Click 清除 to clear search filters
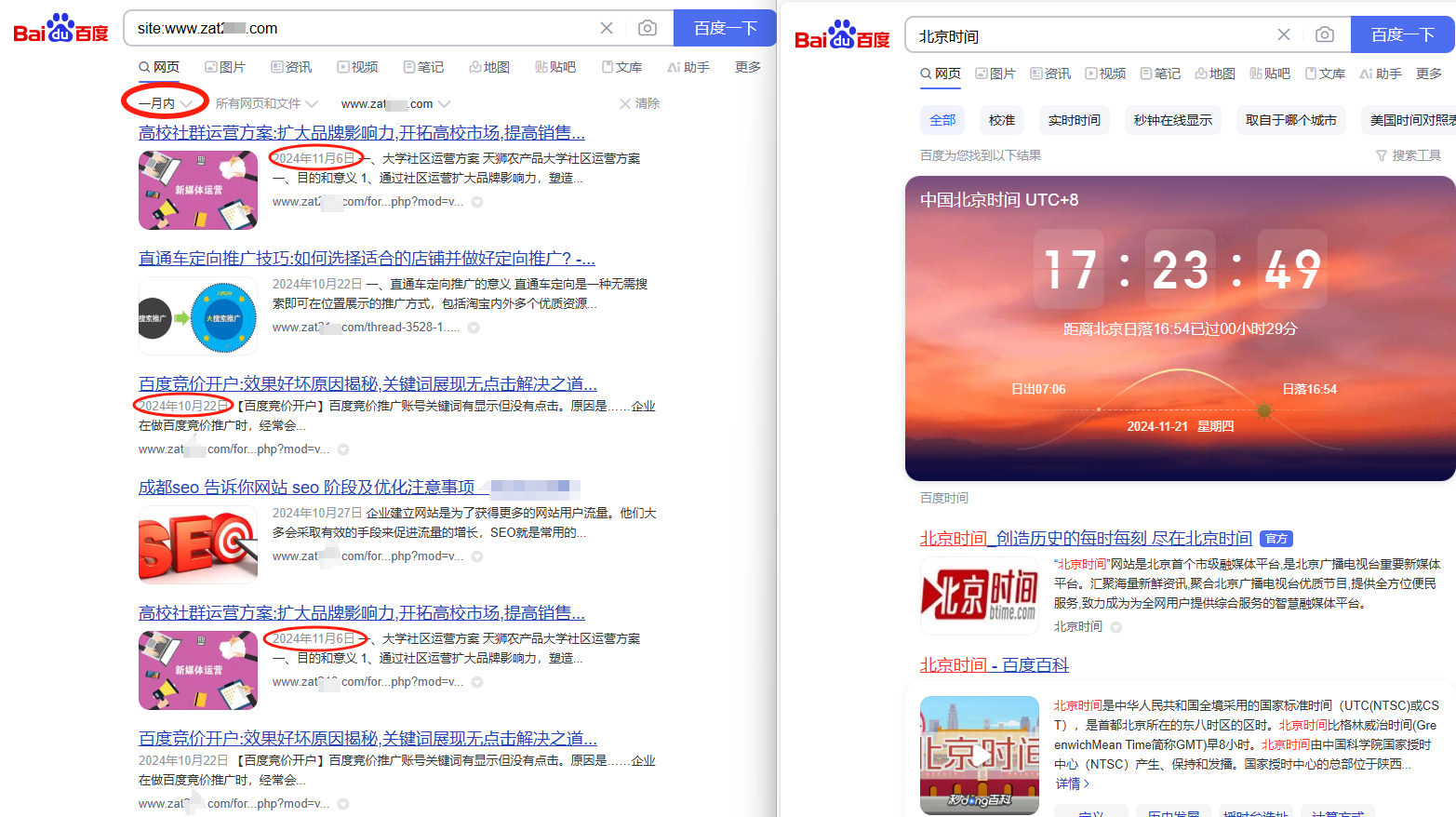 (x=639, y=103)
